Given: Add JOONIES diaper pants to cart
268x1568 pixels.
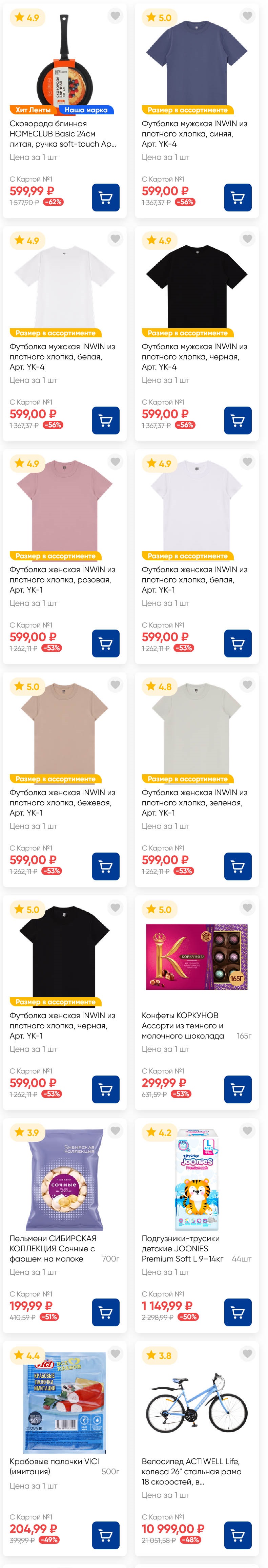Looking at the screenshot, I should tap(238, 1312).
